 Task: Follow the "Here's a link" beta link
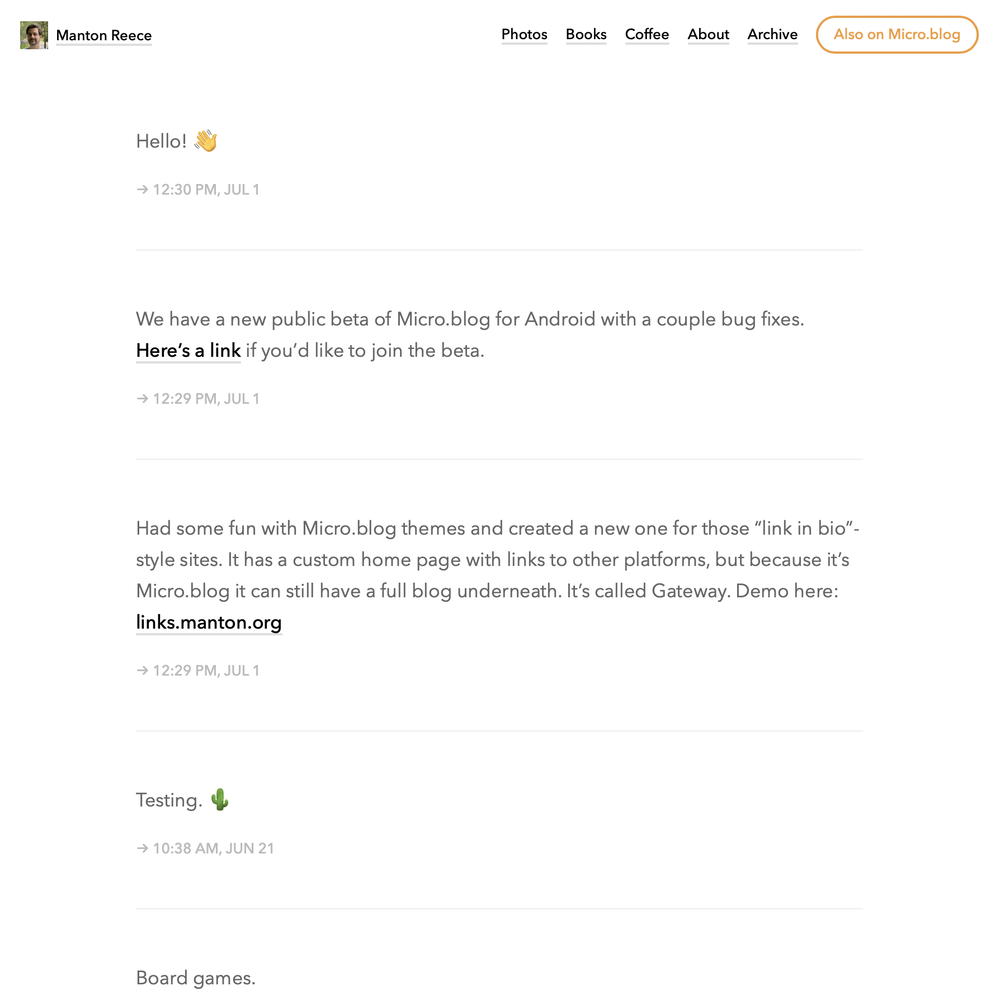coord(188,351)
